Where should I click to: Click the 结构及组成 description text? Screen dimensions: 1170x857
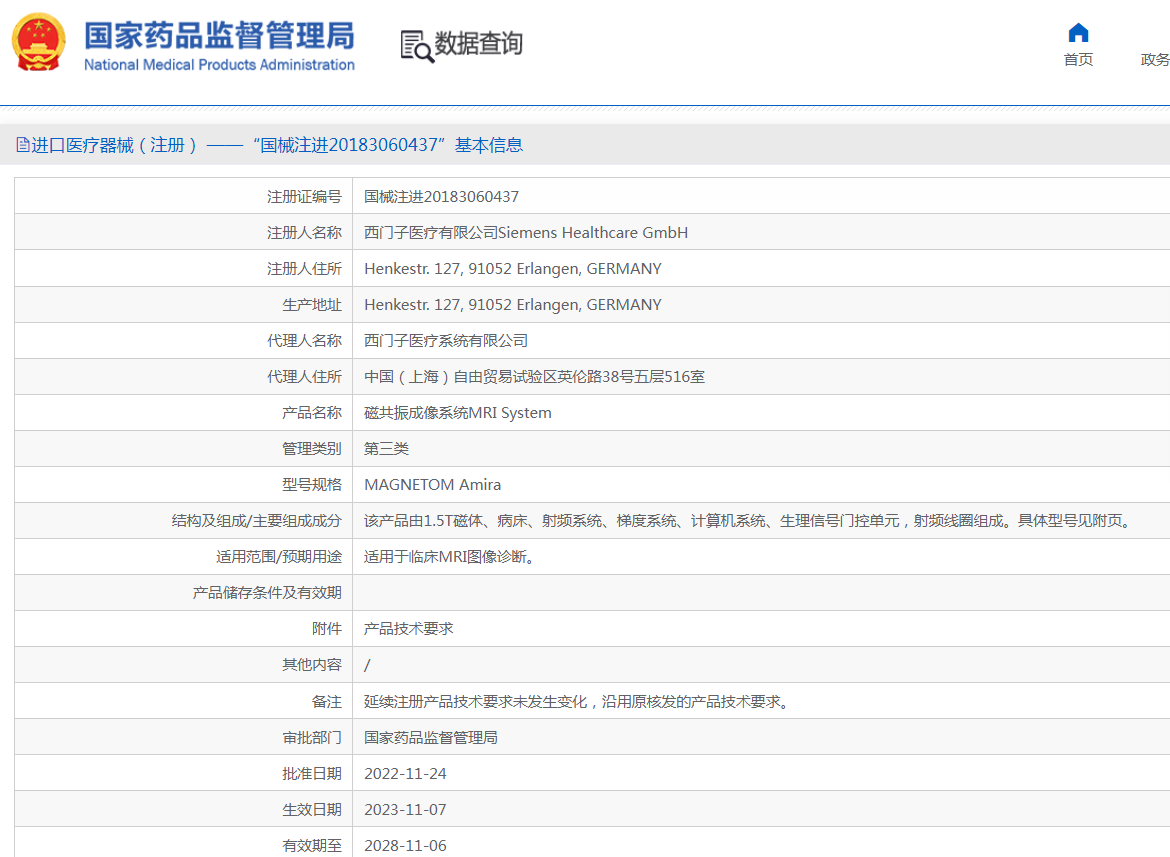(750, 521)
